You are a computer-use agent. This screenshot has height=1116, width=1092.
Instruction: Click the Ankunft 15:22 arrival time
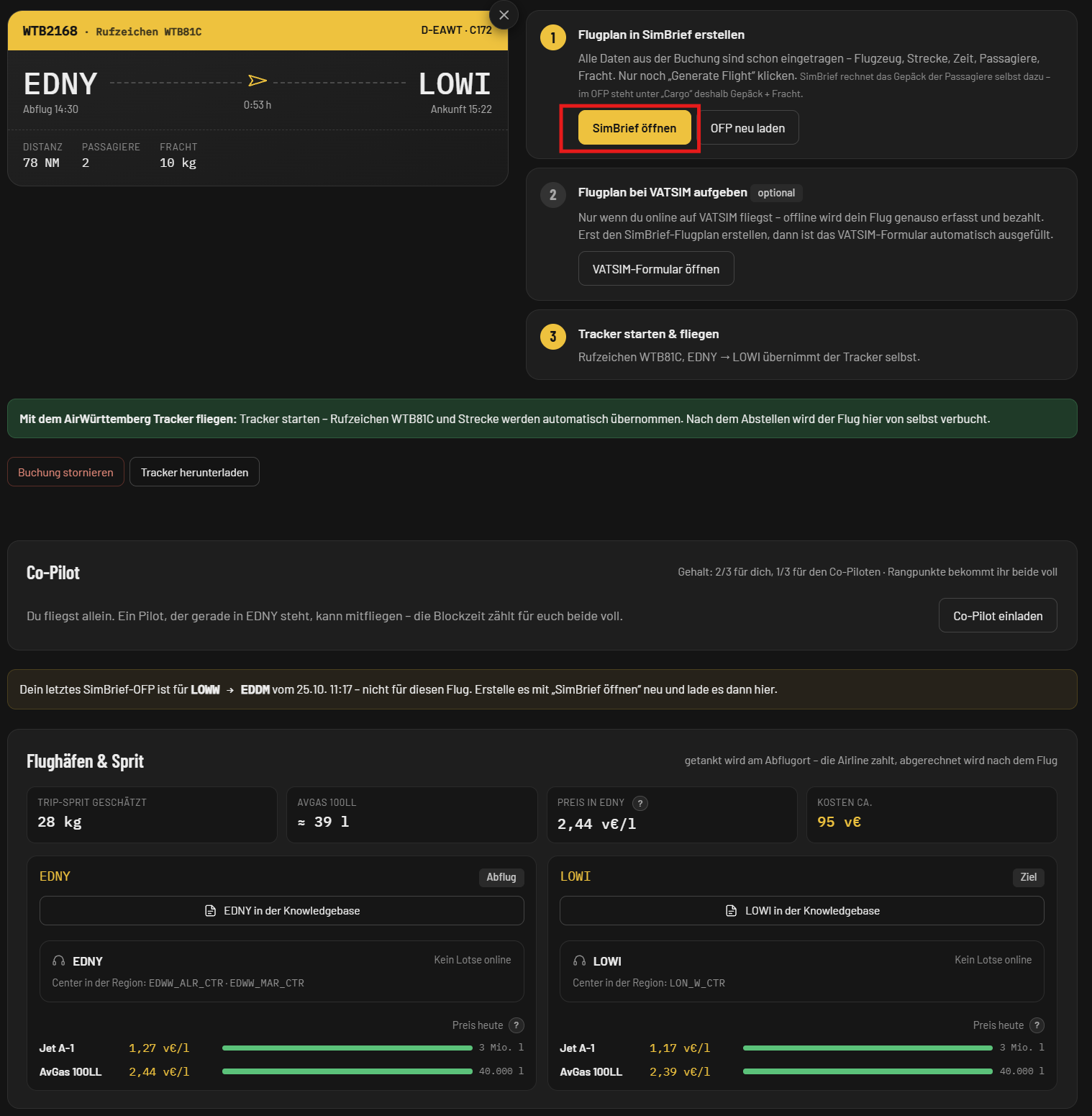pyautogui.click(x=461, y=109)
